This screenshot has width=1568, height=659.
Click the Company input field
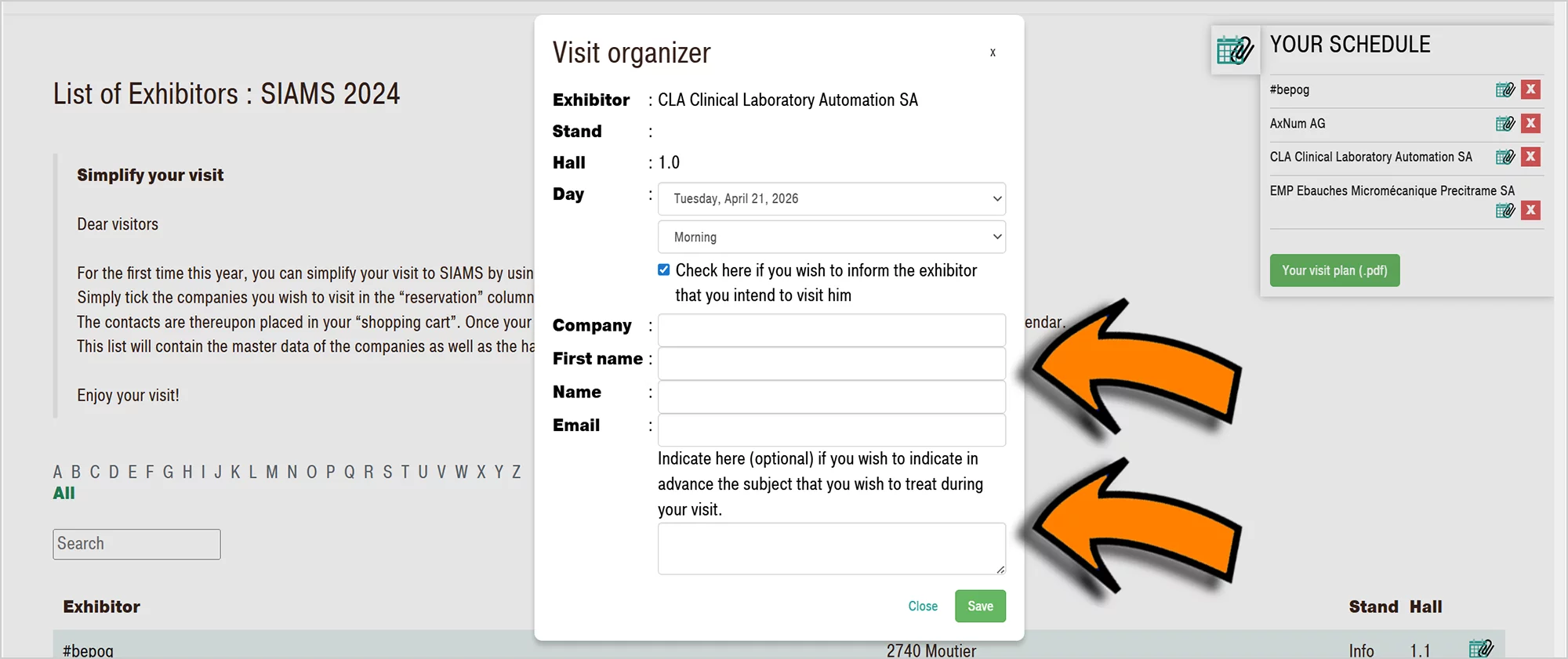[831, 330]
